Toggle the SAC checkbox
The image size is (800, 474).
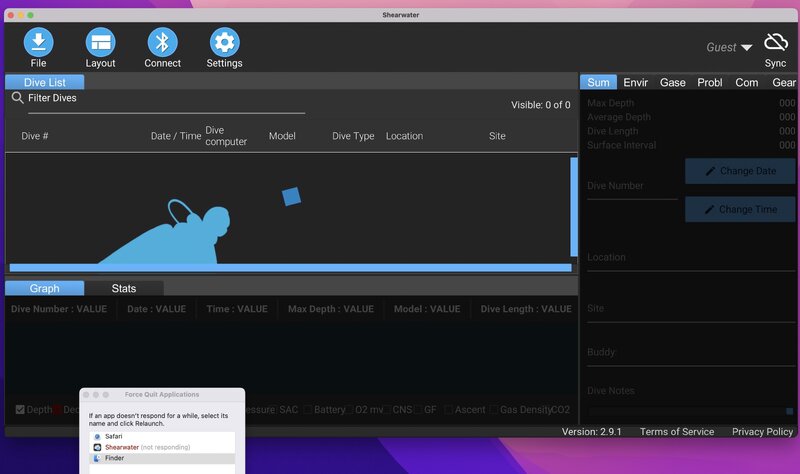click(273, 410)
